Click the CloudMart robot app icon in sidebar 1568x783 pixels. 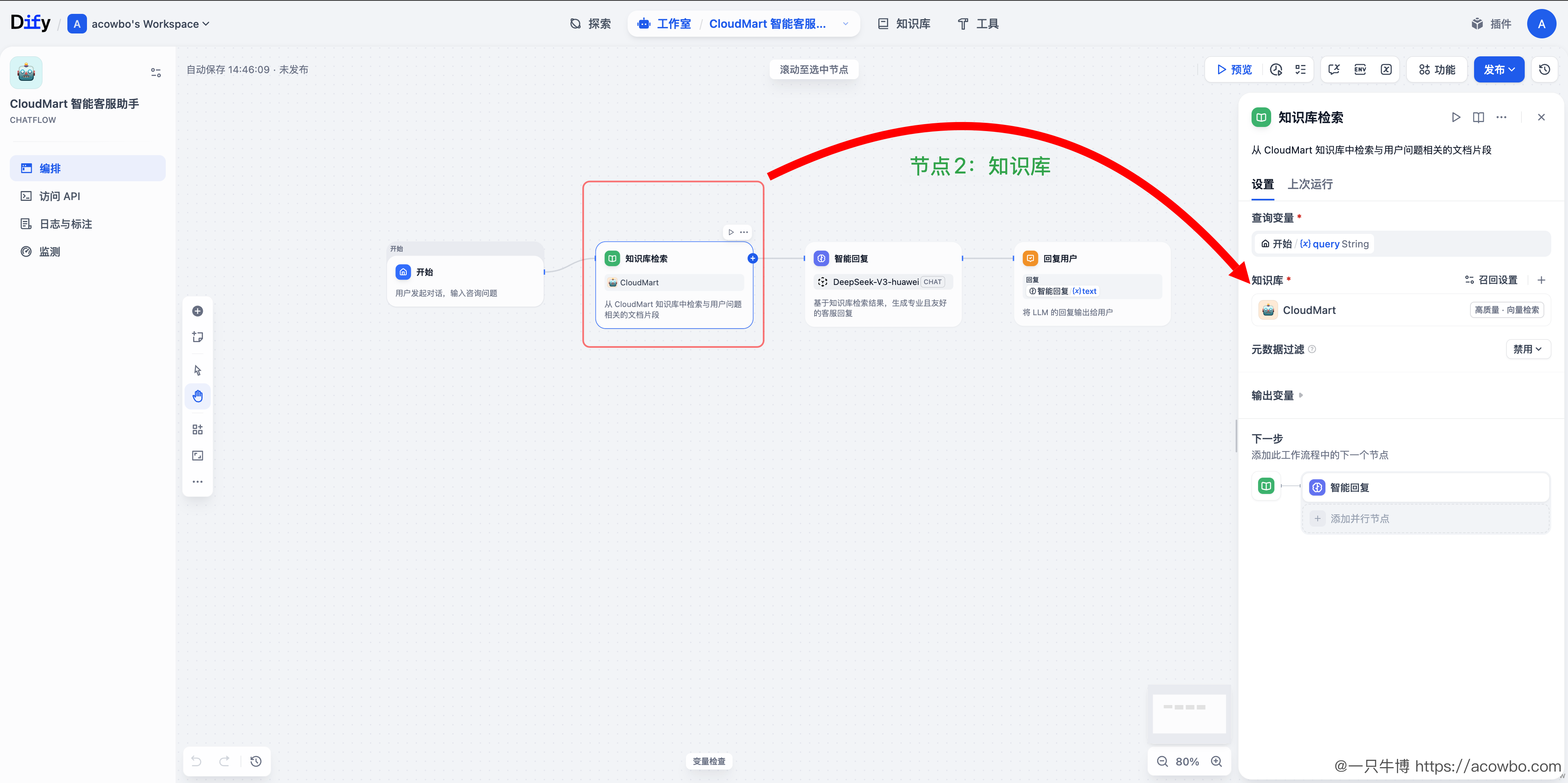(x=26, y=72)
